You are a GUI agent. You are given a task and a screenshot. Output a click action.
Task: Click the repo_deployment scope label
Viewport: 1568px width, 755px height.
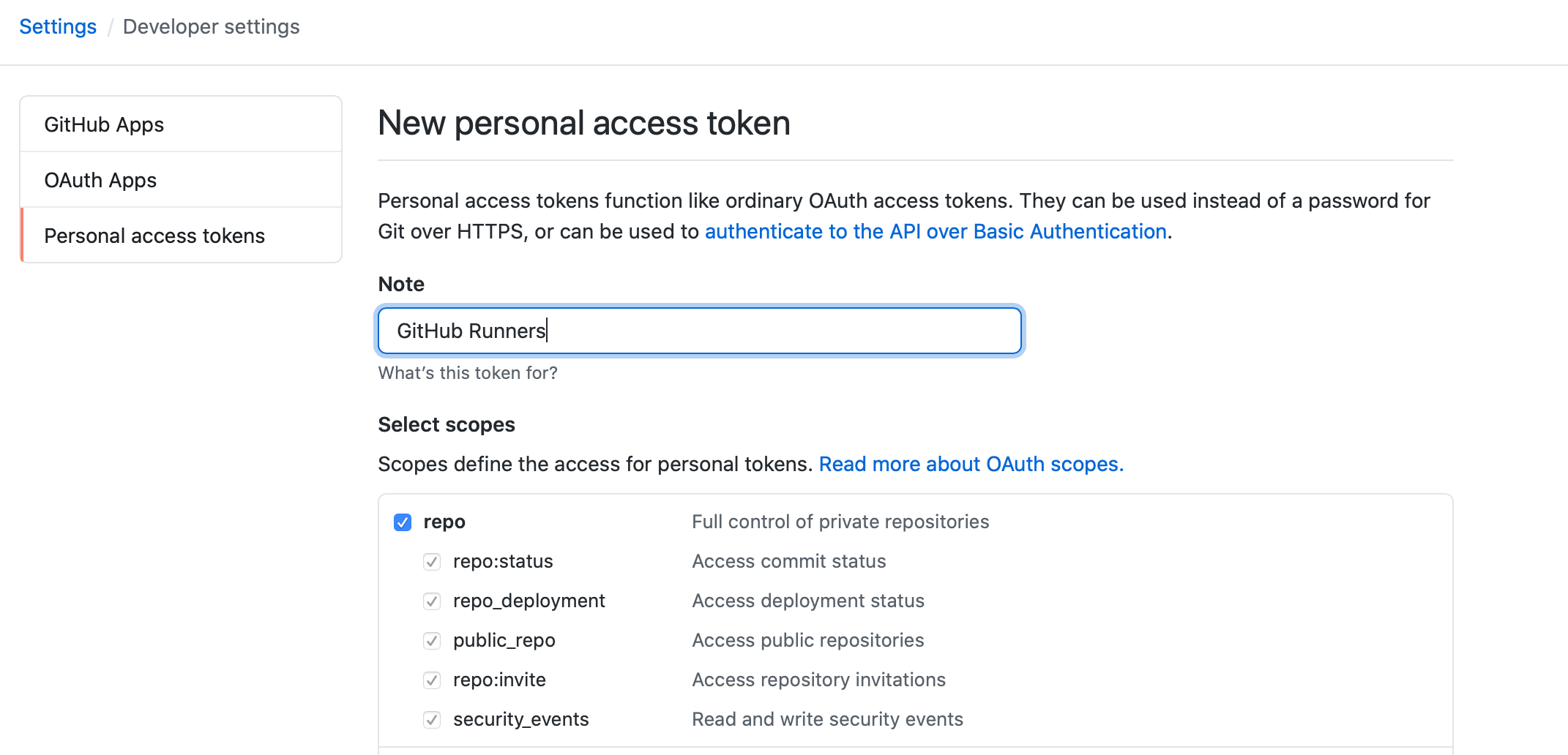pos(529,601)
